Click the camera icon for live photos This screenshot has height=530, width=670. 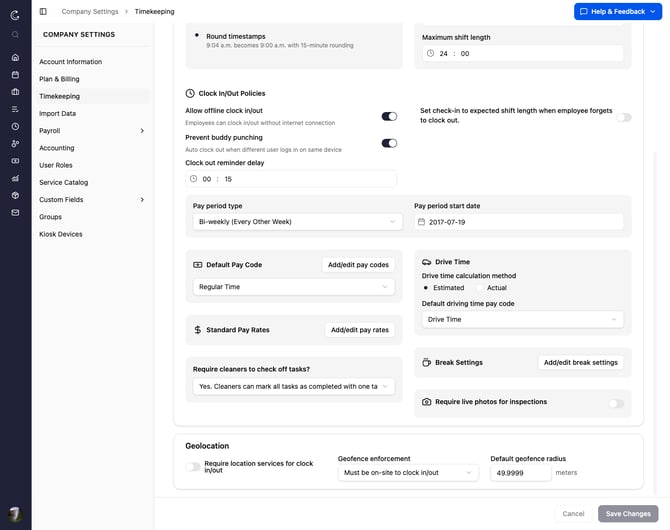point(426,402)
